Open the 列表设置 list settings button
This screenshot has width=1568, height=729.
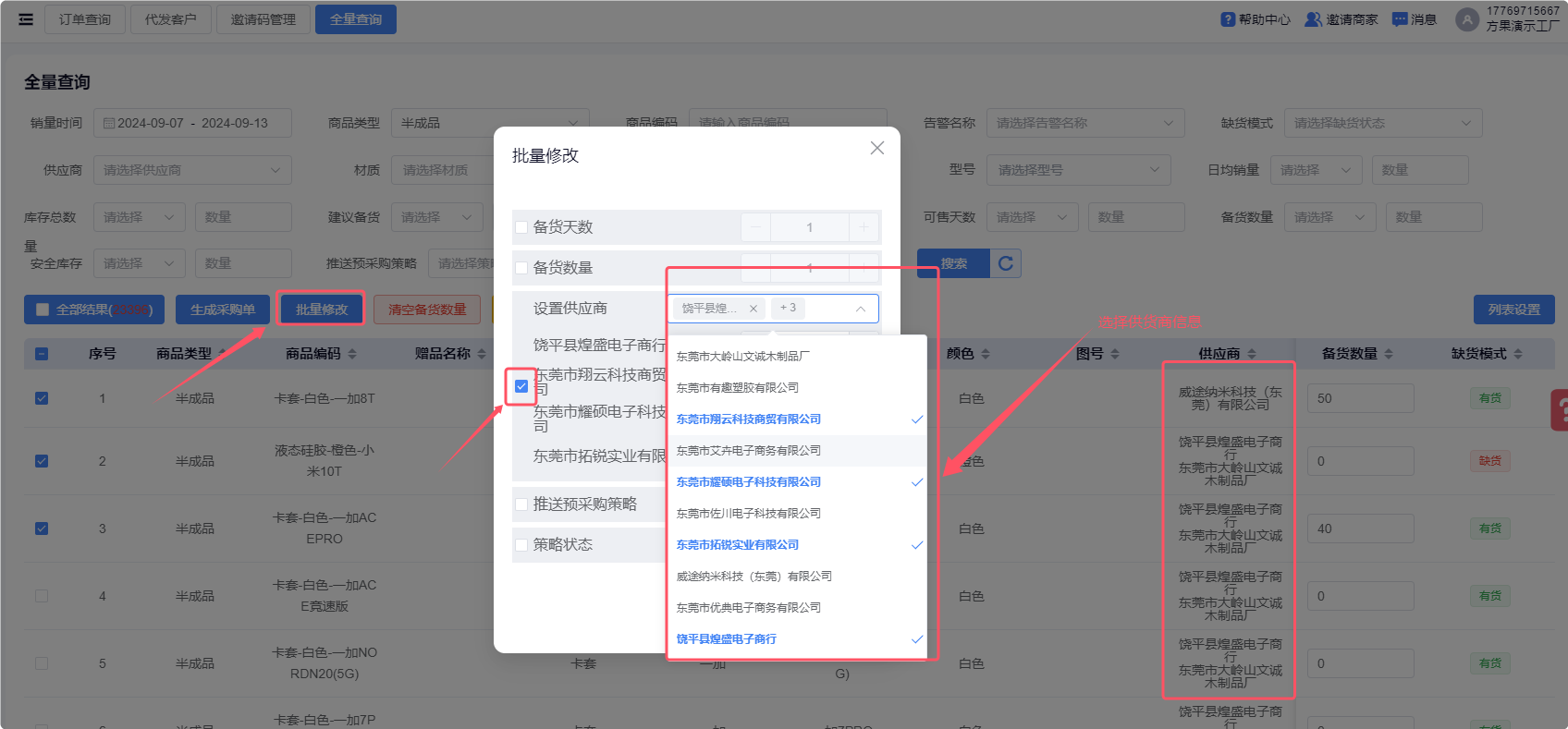1514,310
